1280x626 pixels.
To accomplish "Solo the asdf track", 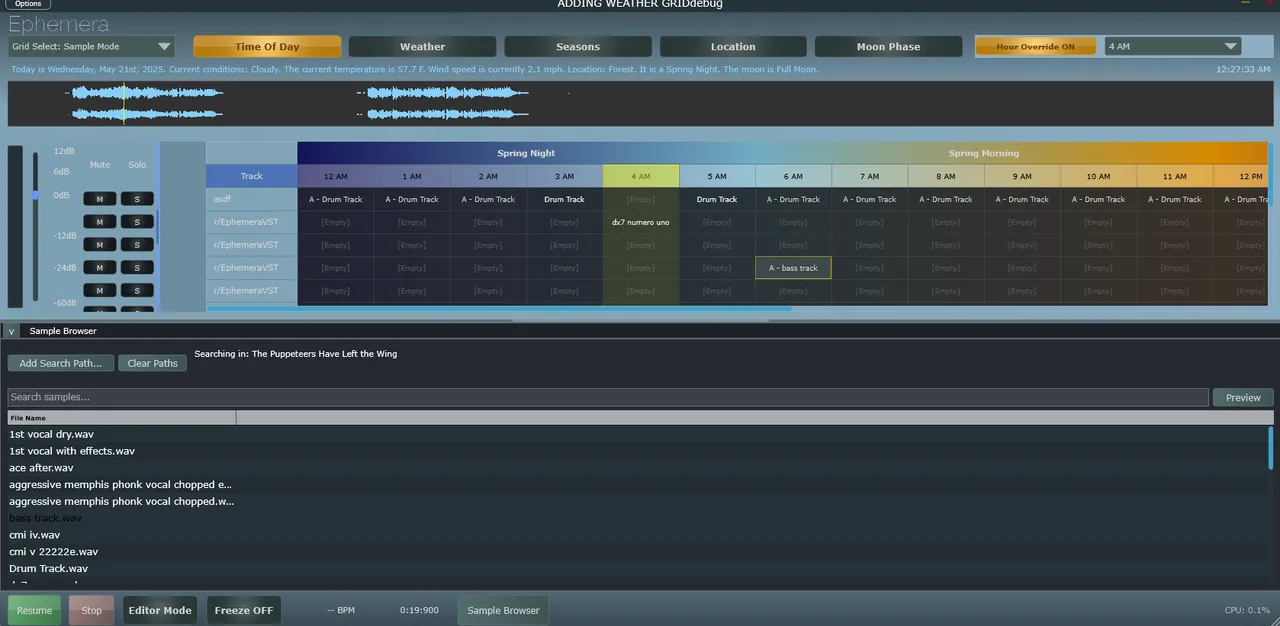I will click(x=137, y=199).
